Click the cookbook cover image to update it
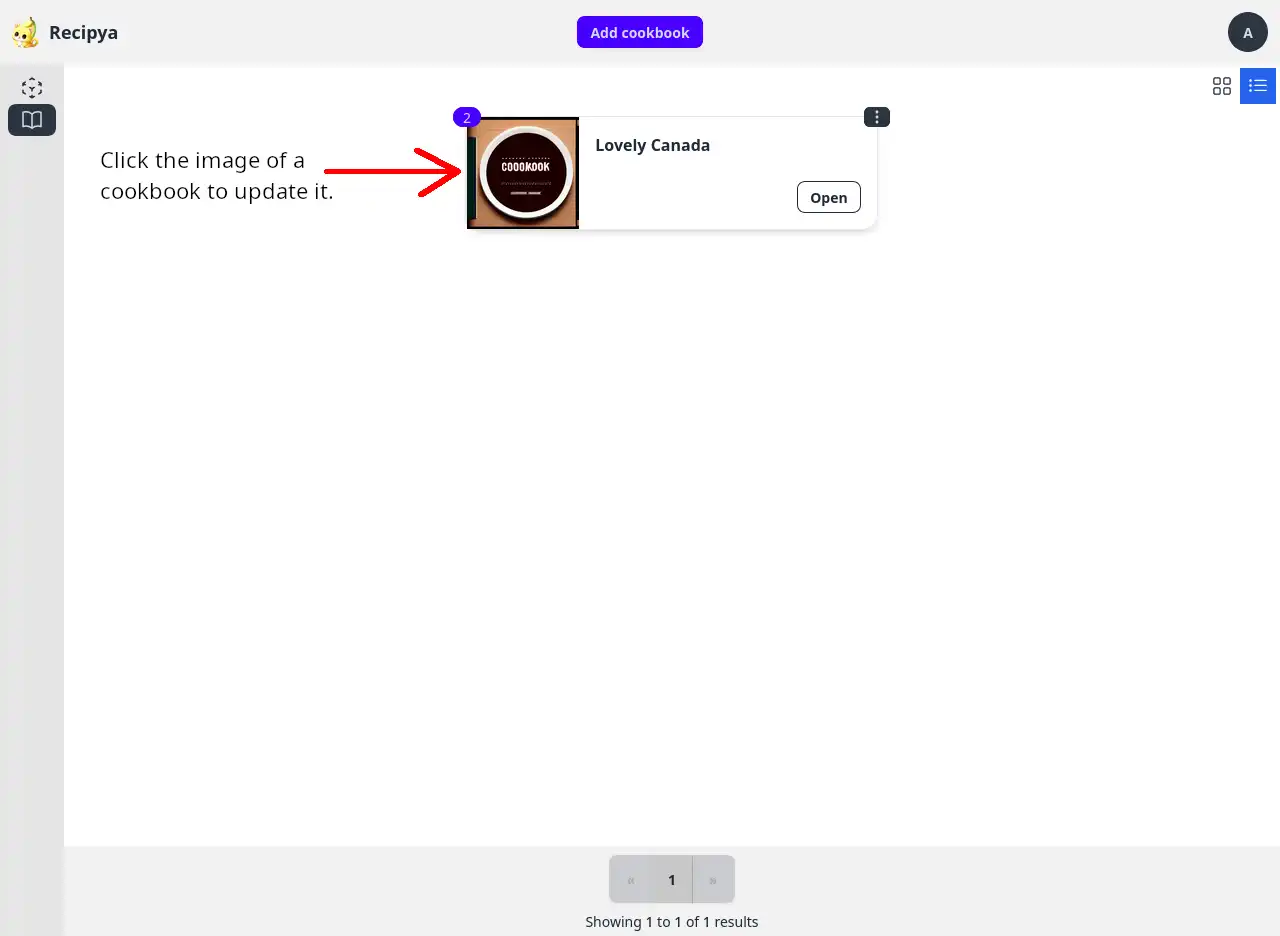 (x=523, y=173)
